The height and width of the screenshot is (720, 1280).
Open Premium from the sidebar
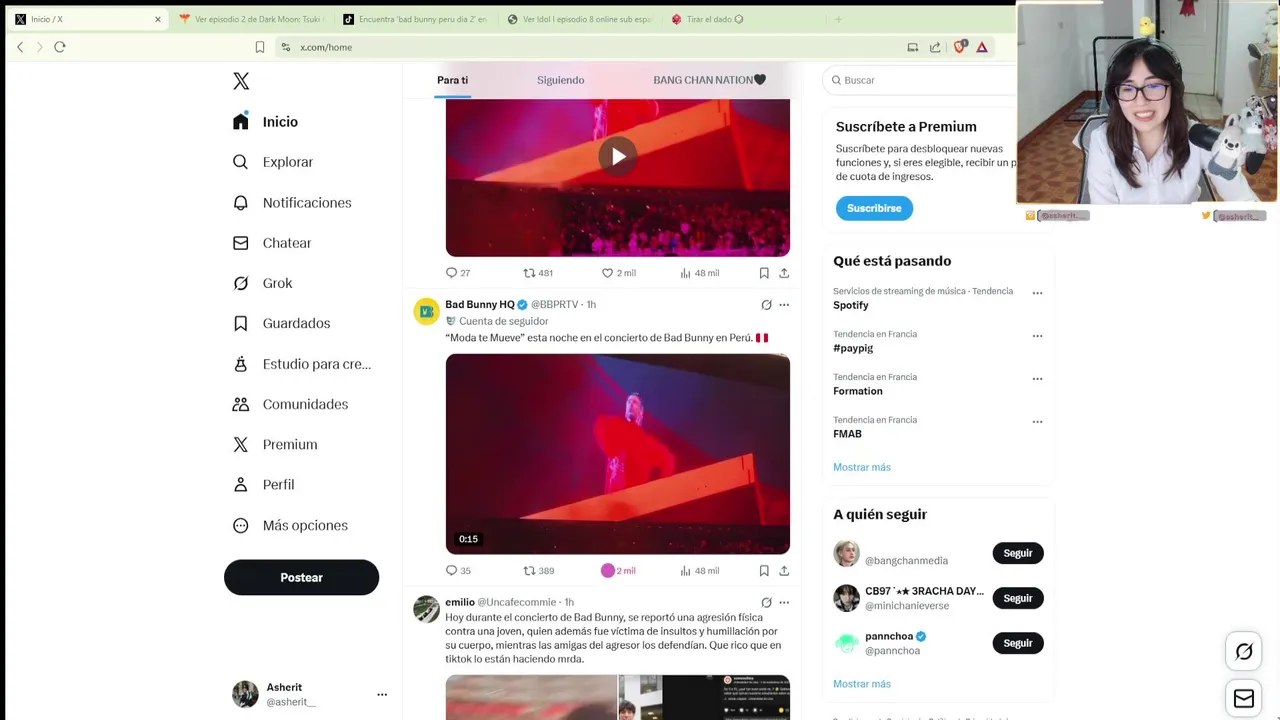[275, 444]
